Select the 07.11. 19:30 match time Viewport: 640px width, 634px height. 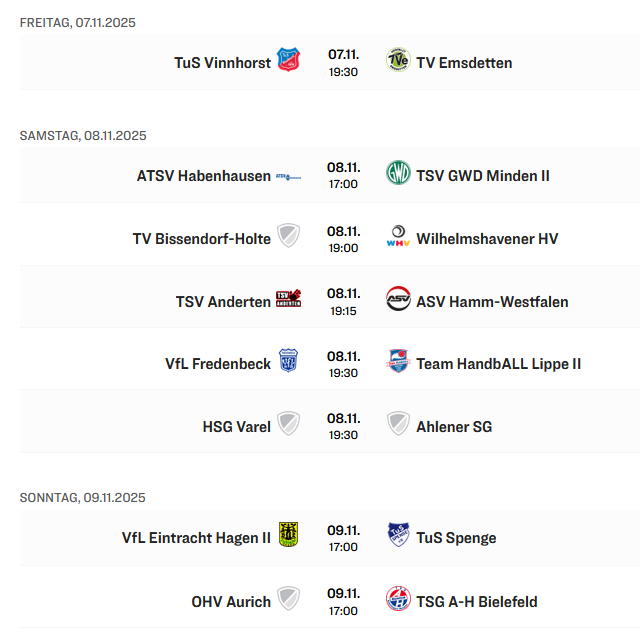pos(343,62)
